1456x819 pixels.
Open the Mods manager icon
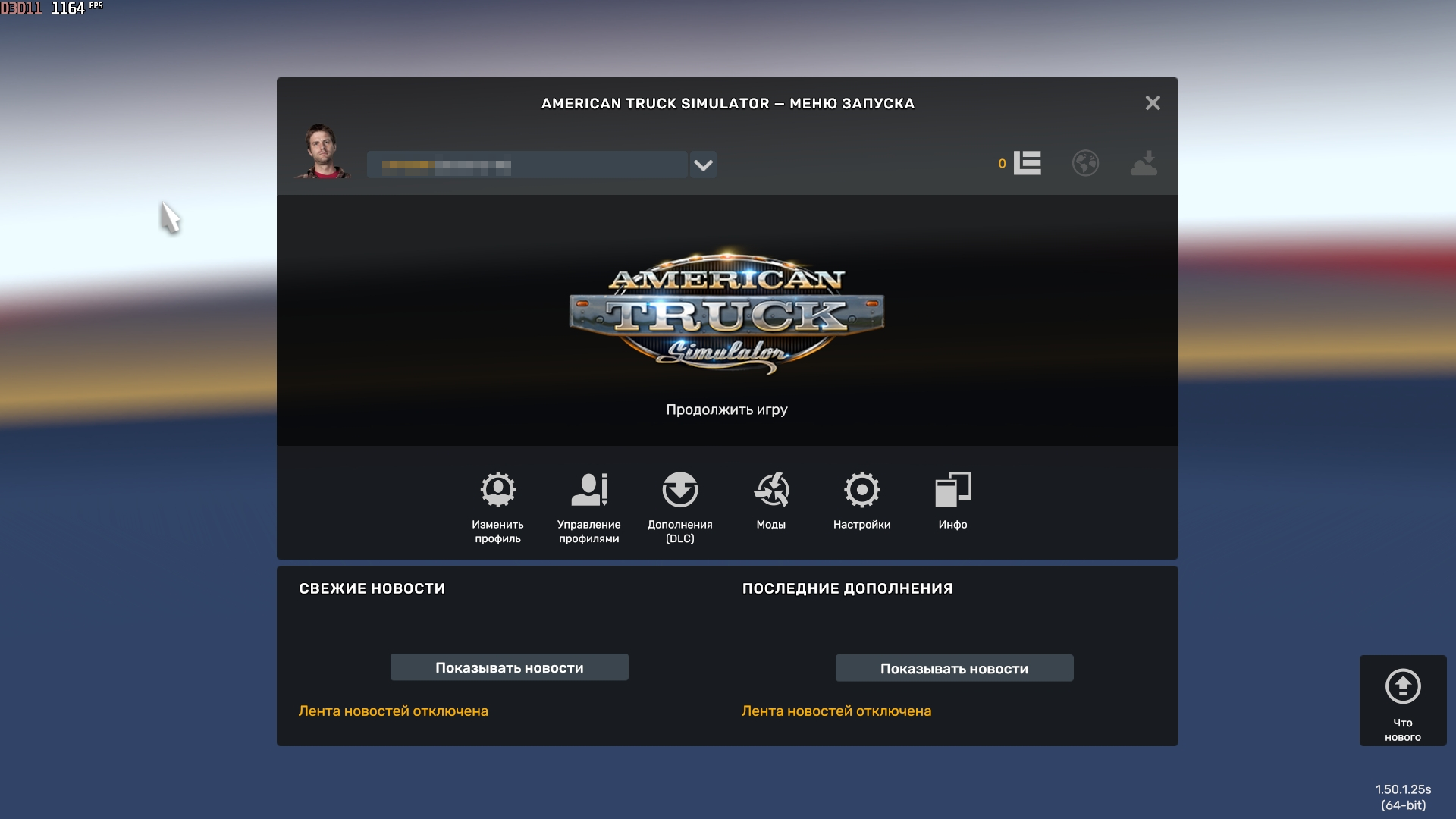770,491
